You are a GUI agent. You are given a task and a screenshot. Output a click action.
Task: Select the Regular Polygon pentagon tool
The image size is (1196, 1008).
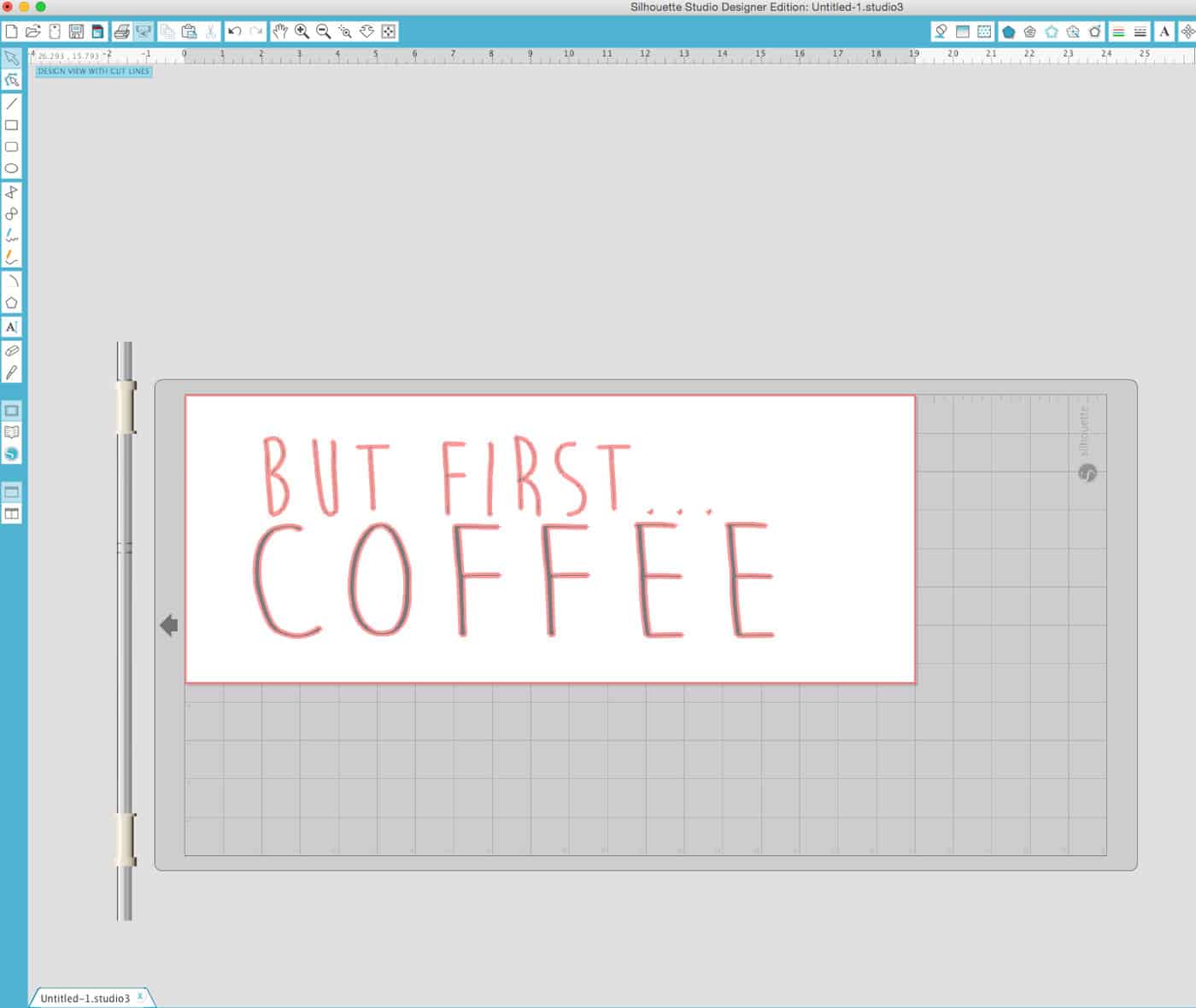click(x=11, y=302)
